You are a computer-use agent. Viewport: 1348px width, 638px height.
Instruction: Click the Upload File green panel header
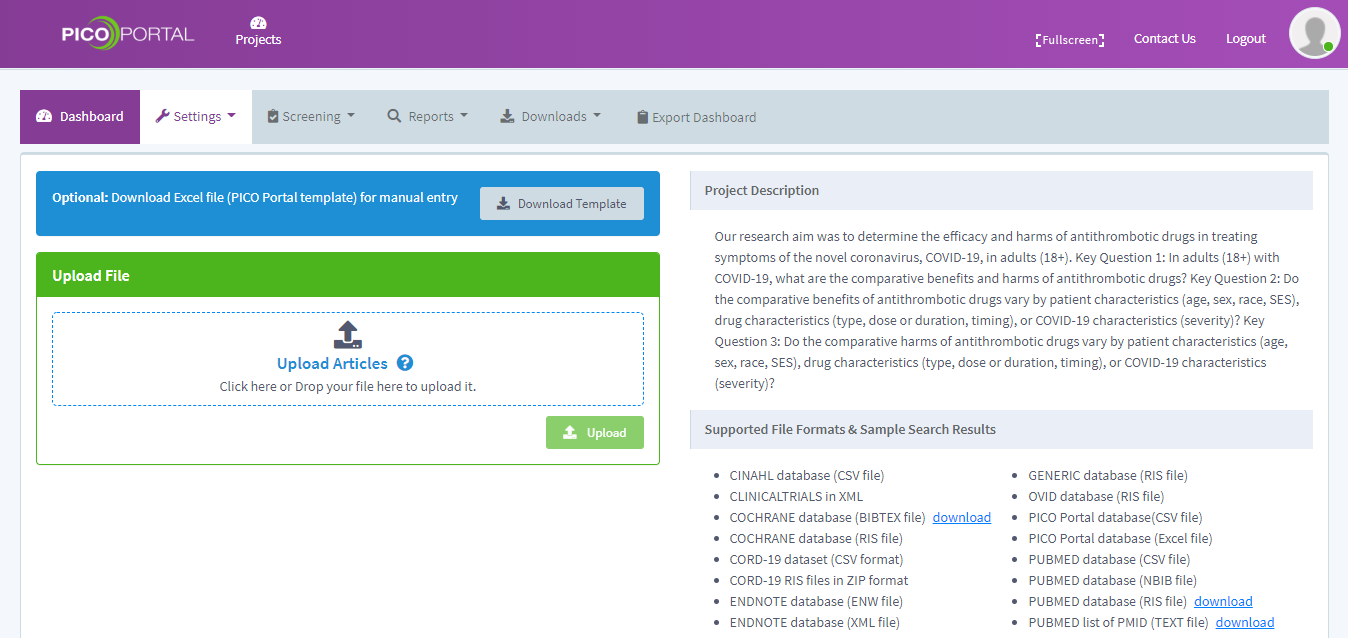(348, 275)
